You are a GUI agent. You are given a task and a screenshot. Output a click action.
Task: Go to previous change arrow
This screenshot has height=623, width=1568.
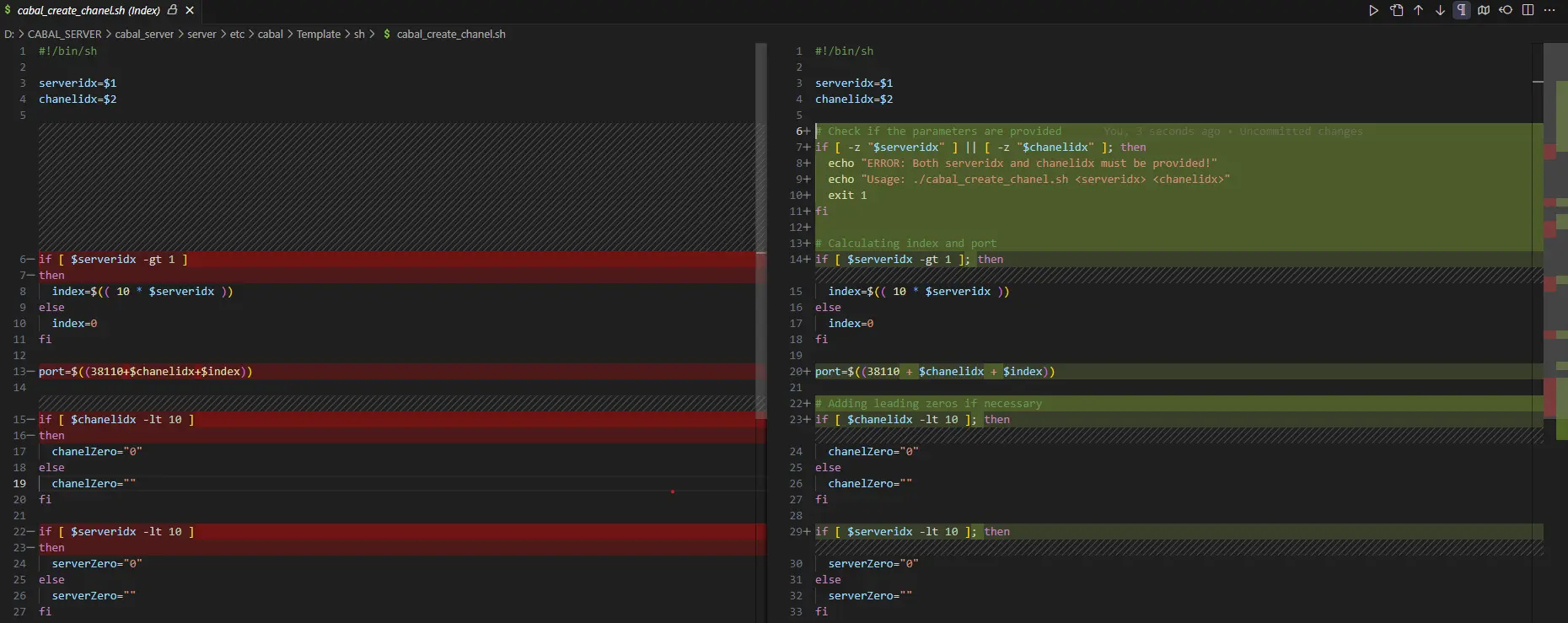pos(1419,10)
